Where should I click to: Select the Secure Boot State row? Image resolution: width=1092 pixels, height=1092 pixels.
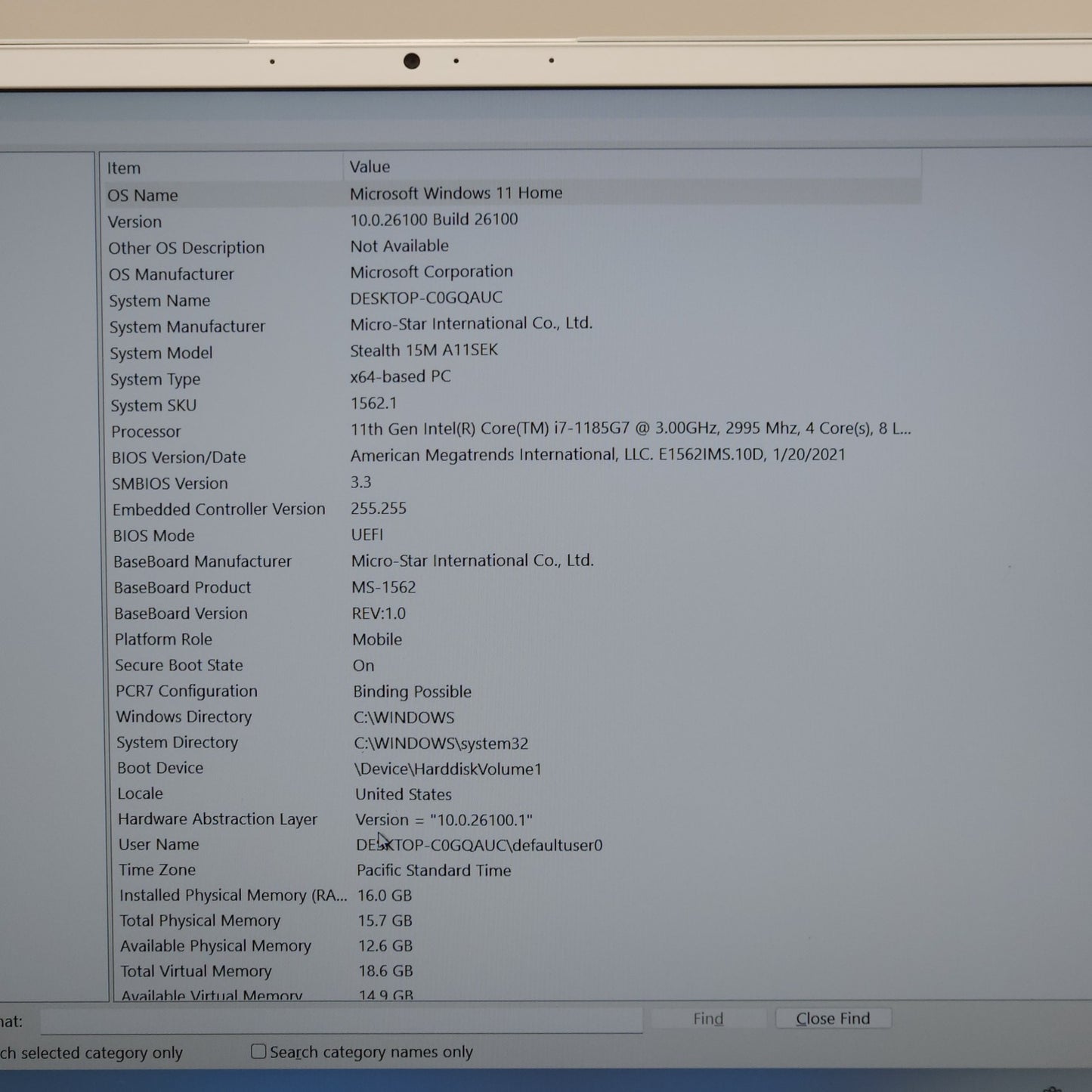coord(179,665)
